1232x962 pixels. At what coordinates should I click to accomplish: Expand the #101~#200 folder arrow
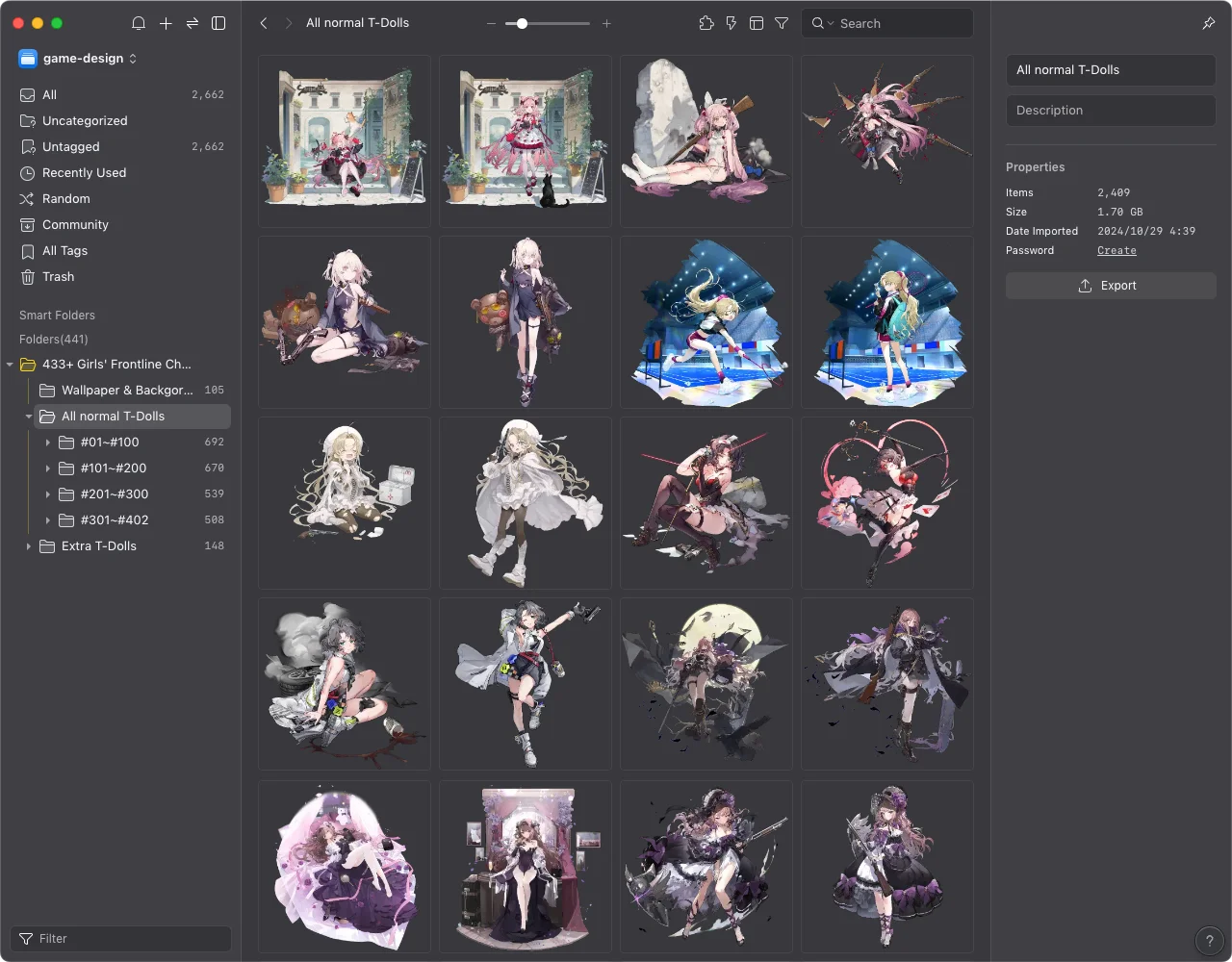pyautogui.click(x=48, y=468)
